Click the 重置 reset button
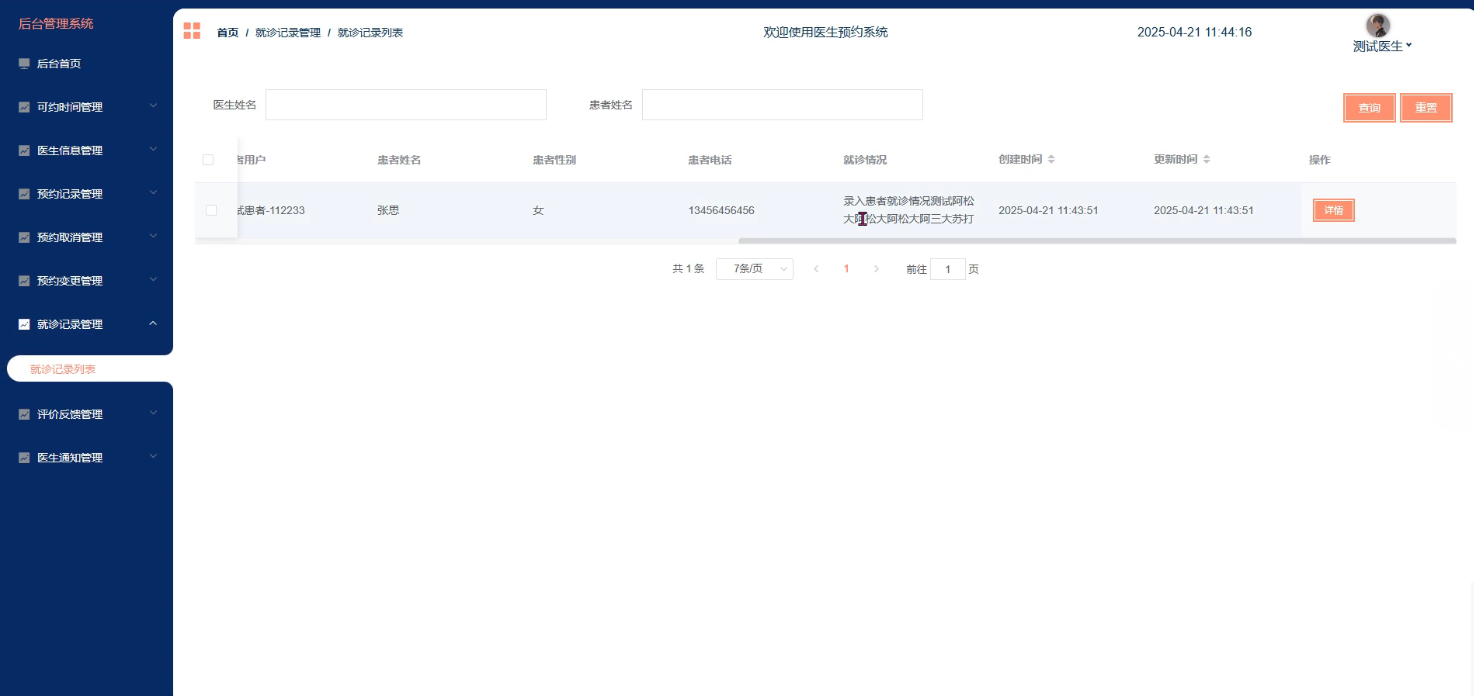Image resolution: width=1474 pixels, height=696 pixels. (1426, 108)
